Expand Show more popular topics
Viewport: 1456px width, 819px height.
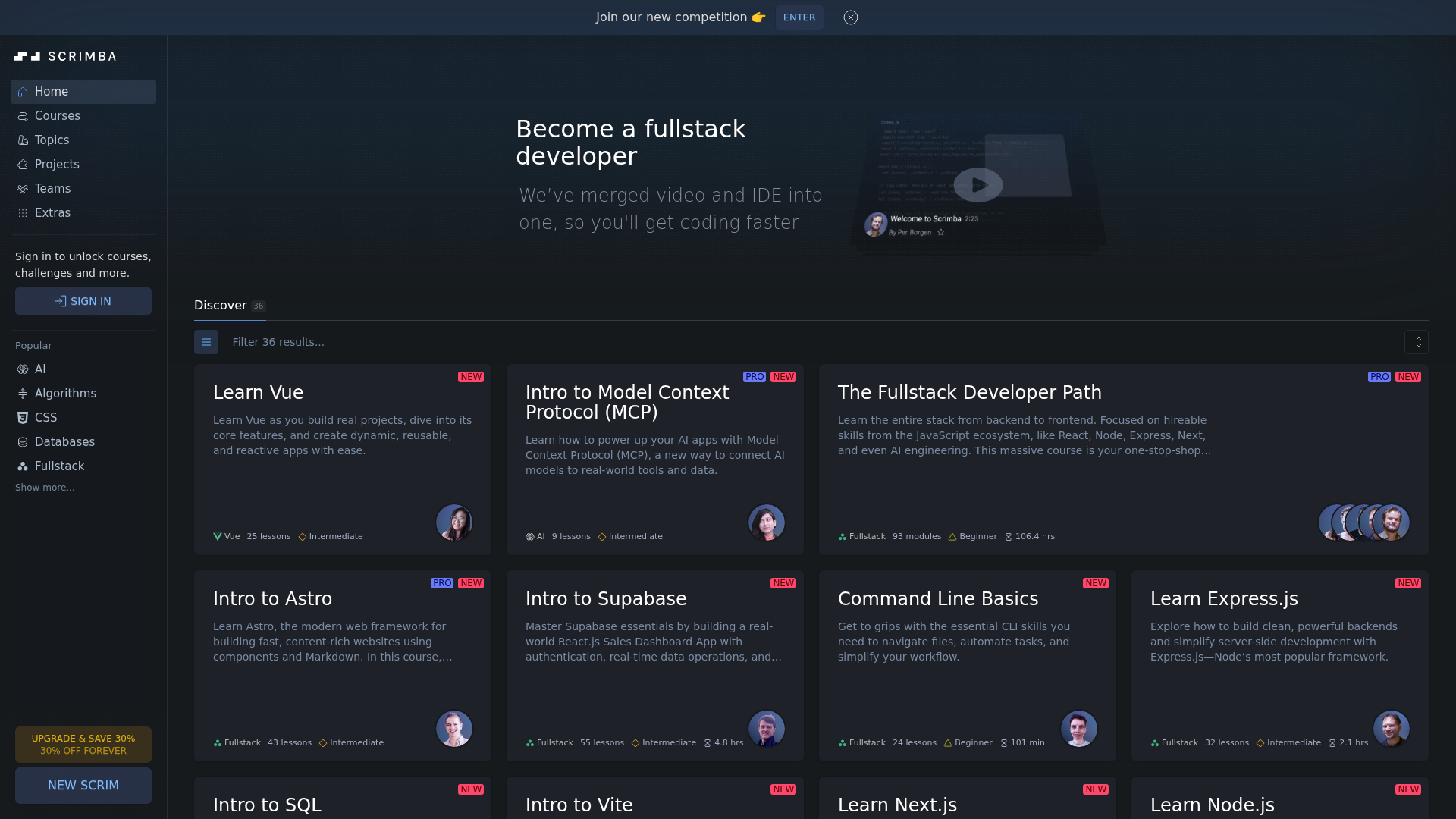point(45,488)
